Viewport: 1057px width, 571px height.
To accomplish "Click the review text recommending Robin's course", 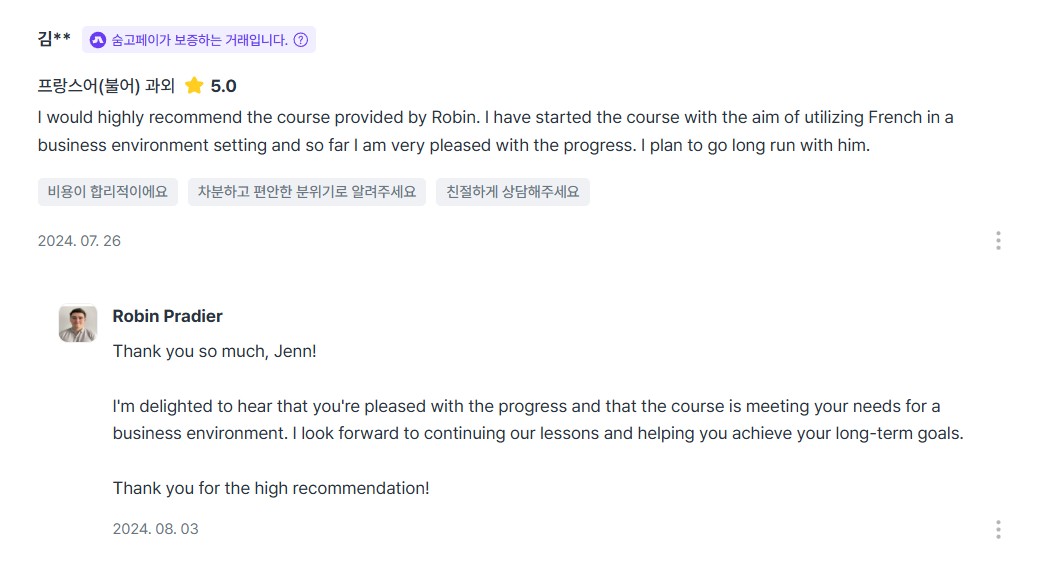I will [x=495, y=131].
